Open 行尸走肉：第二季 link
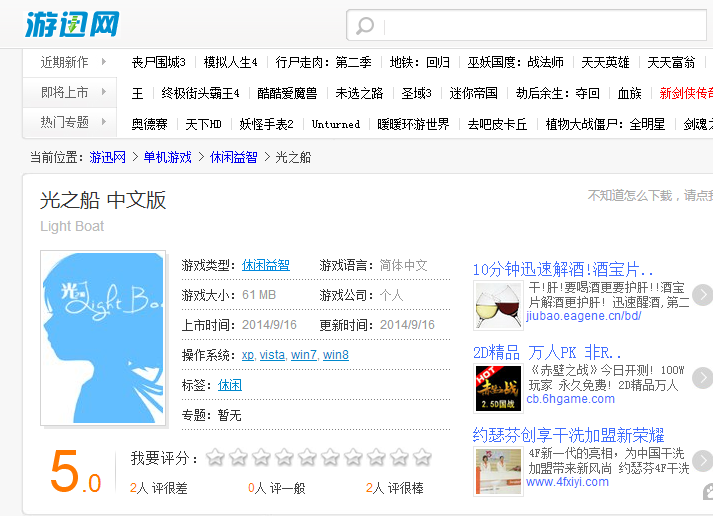Screen dimensions: 713x516 pyautogui.click(x=323, y=62)
